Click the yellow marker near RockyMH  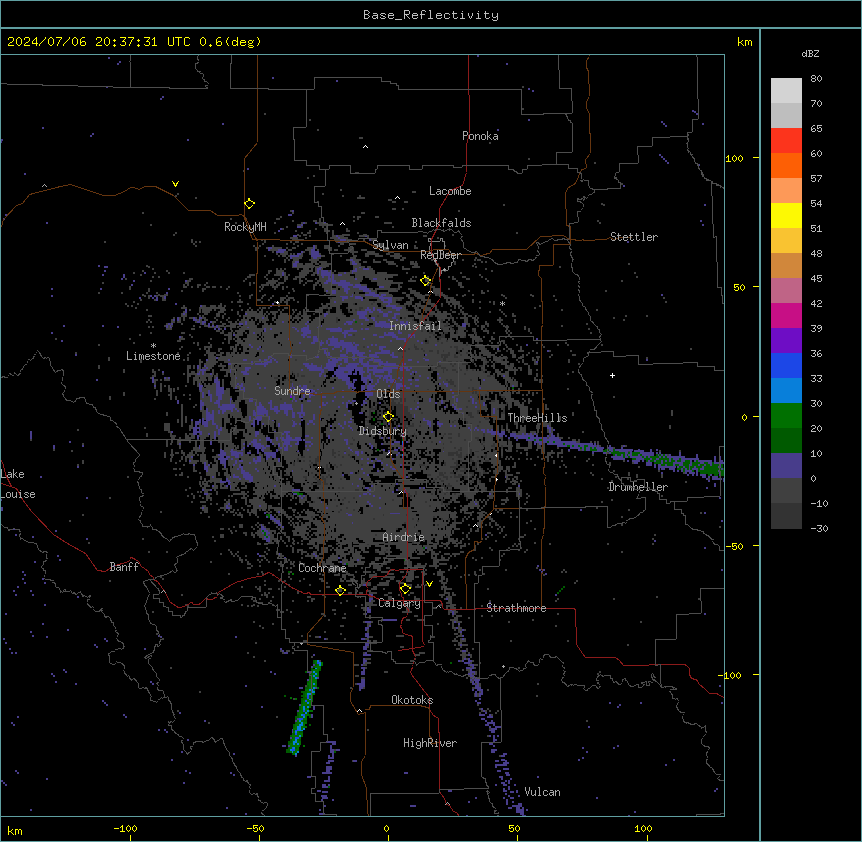pos(250,204)
